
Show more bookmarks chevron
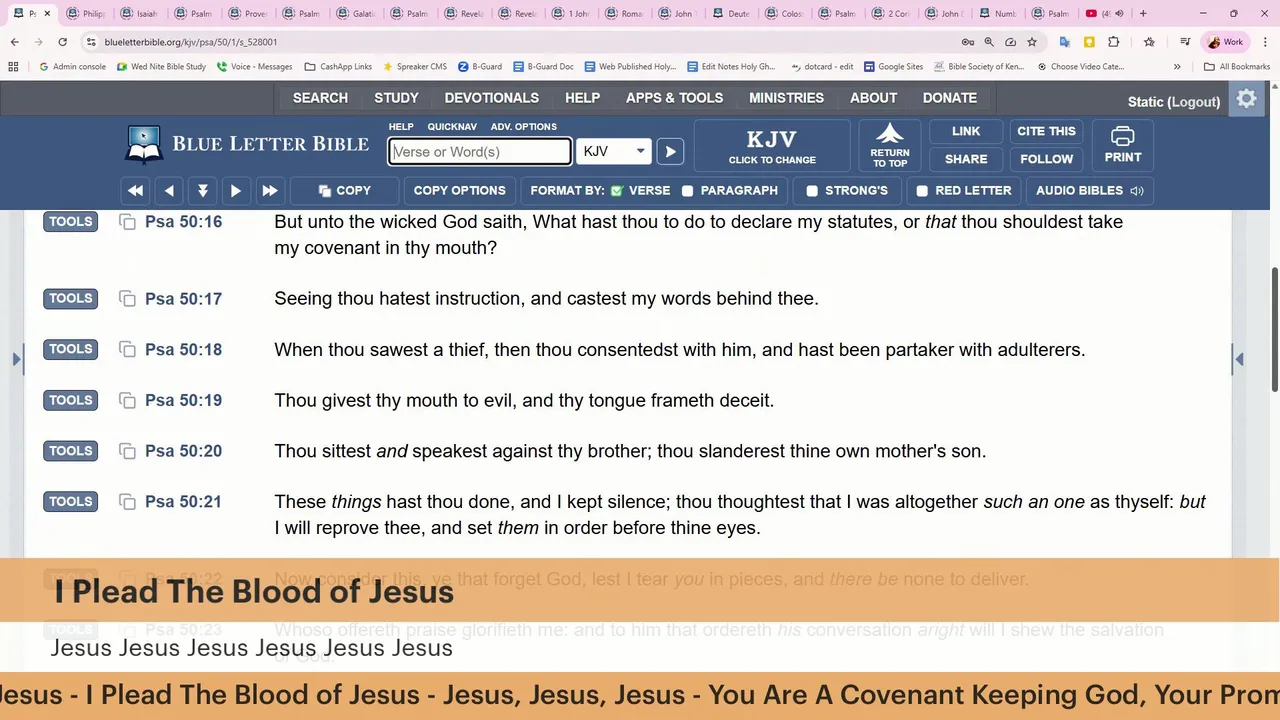tap(1177, 67)
